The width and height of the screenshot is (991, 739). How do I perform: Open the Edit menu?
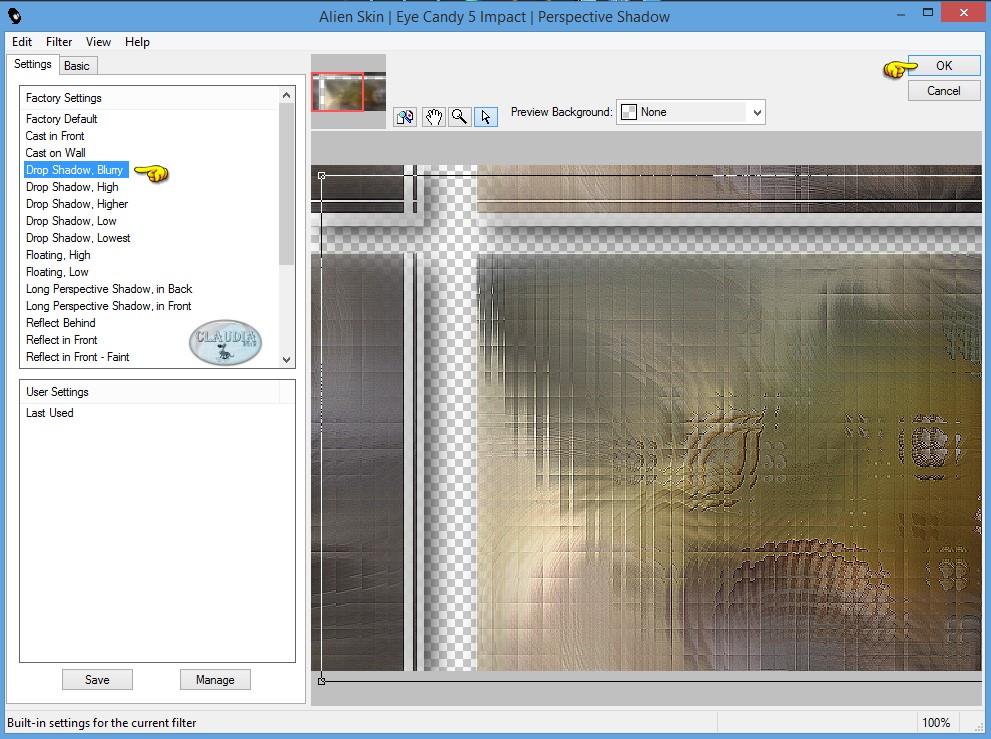[x=21, y=42]
